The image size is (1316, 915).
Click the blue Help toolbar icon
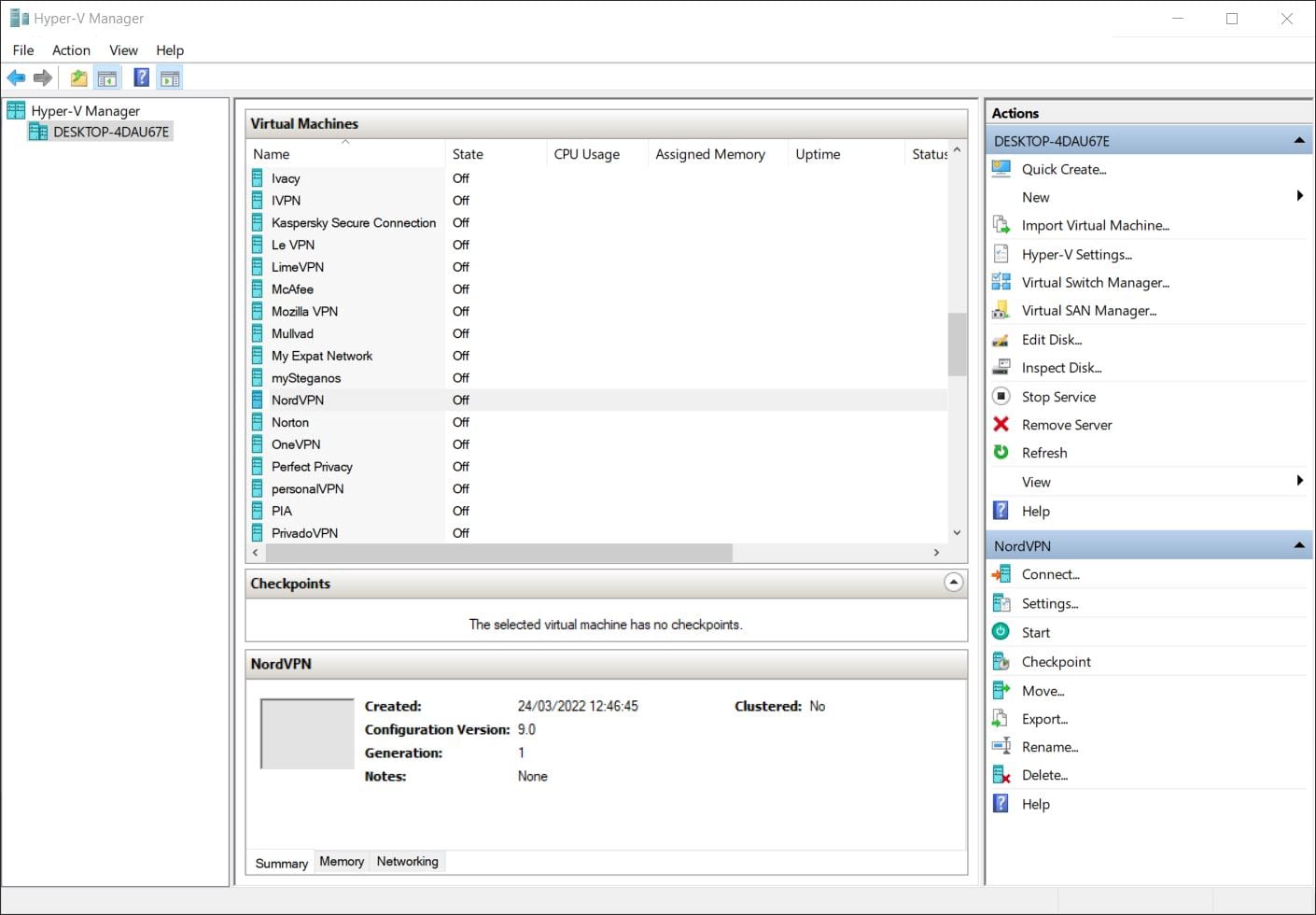pos(142,77)
